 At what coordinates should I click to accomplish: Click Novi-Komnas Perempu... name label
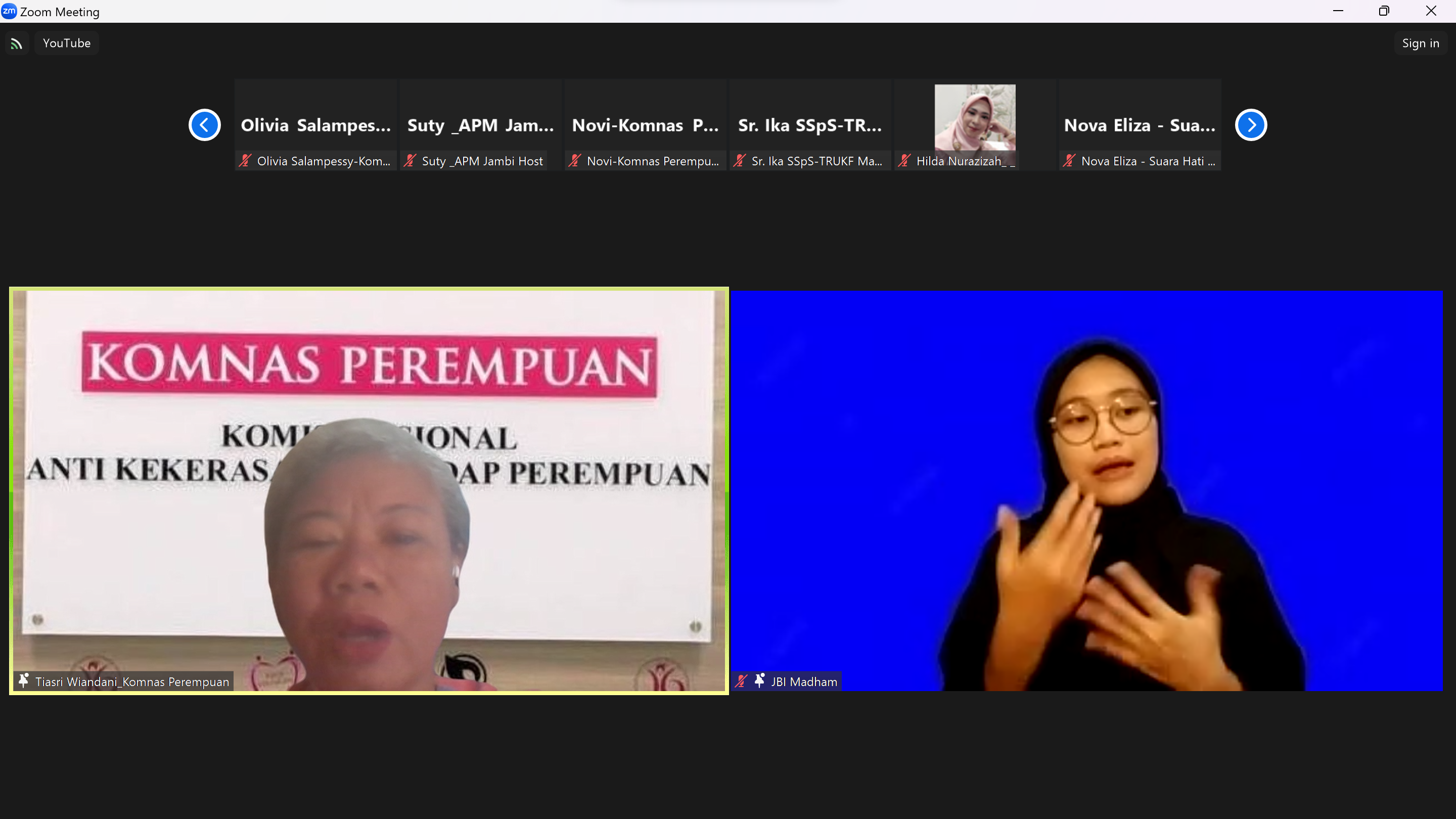[653, 162]
